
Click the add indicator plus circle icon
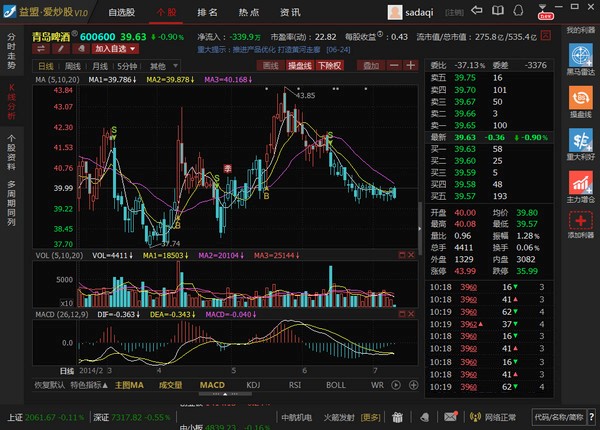tap(413, 385)
